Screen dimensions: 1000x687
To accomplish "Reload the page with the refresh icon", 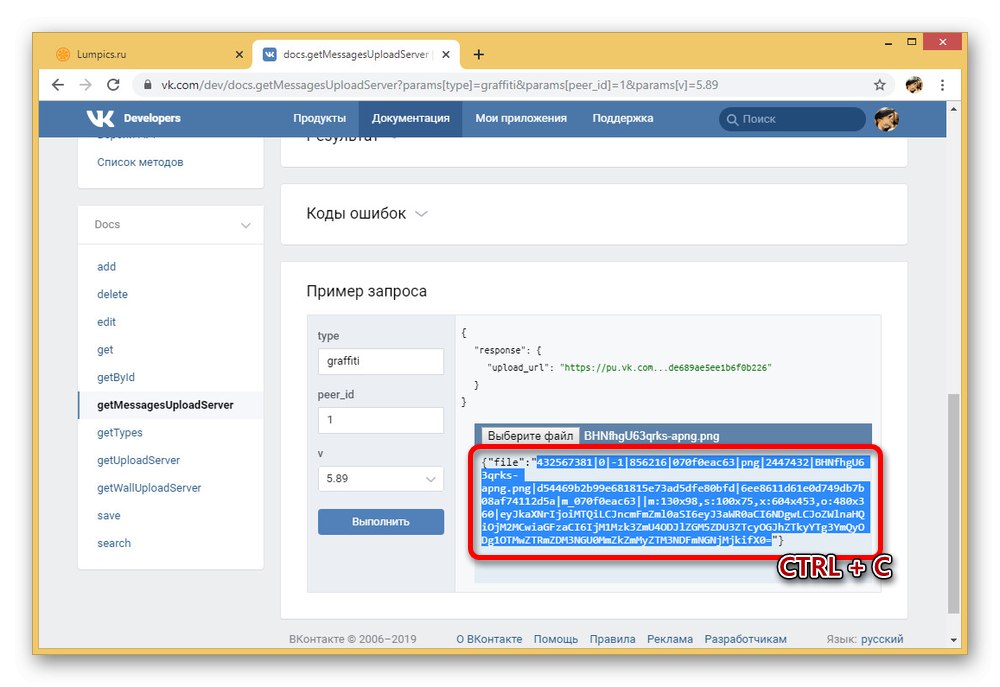I will [113, 85].
